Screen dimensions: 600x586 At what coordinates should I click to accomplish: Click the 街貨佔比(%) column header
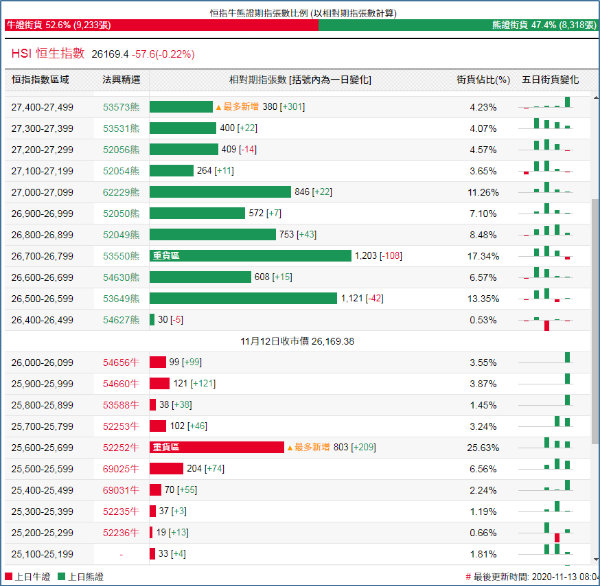[x=483, y=80]
